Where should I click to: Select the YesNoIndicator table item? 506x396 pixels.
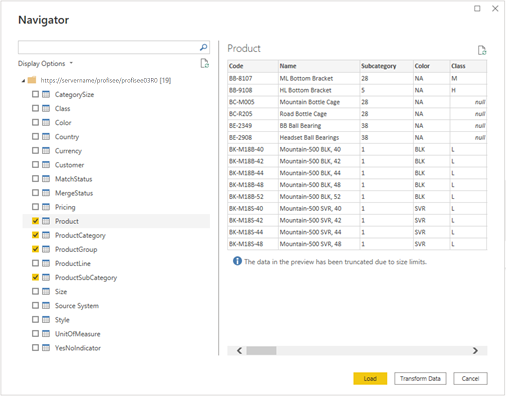[78, 348]
